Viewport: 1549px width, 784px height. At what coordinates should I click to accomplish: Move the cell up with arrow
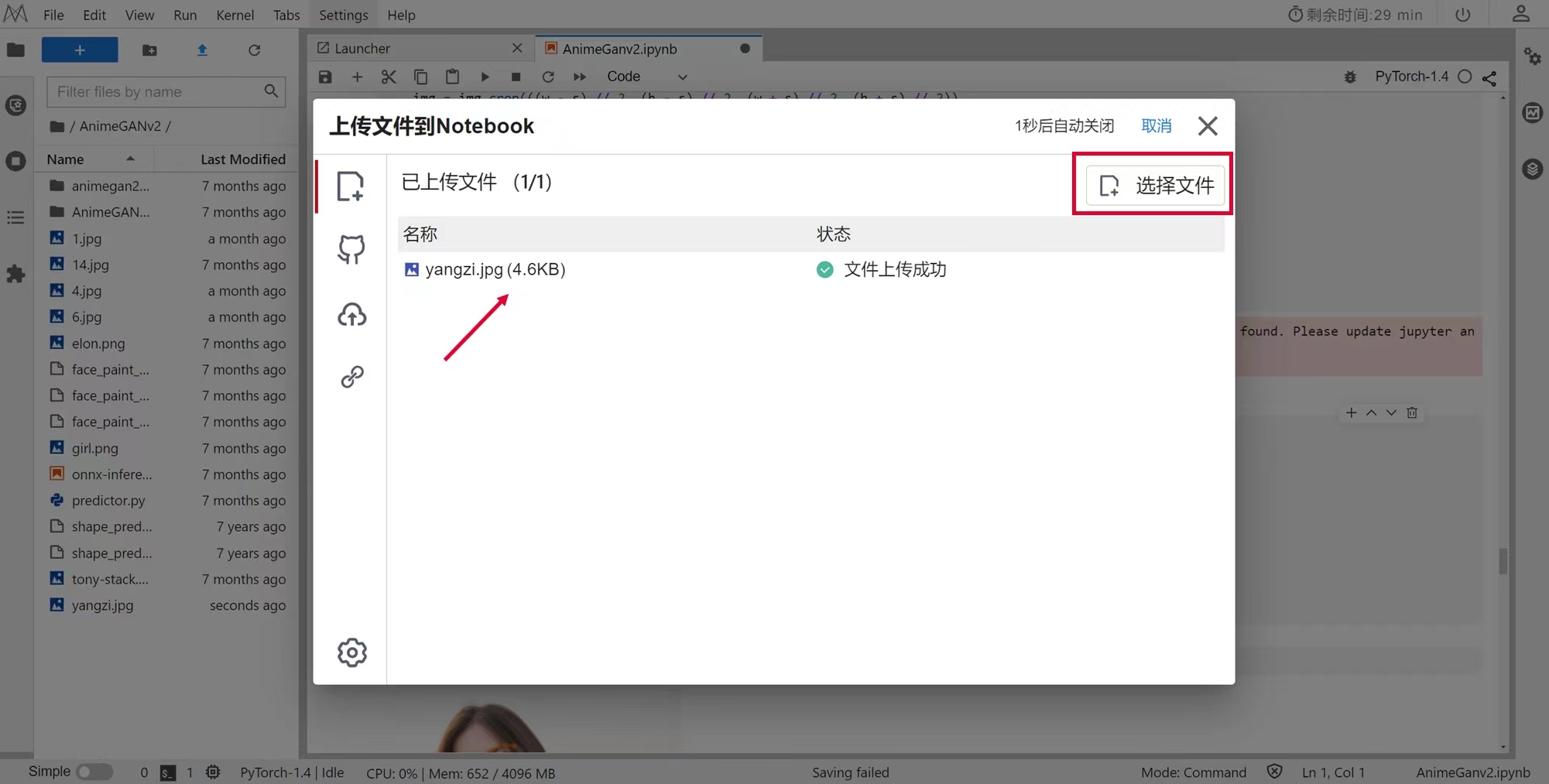click(x=1371, y=413)
